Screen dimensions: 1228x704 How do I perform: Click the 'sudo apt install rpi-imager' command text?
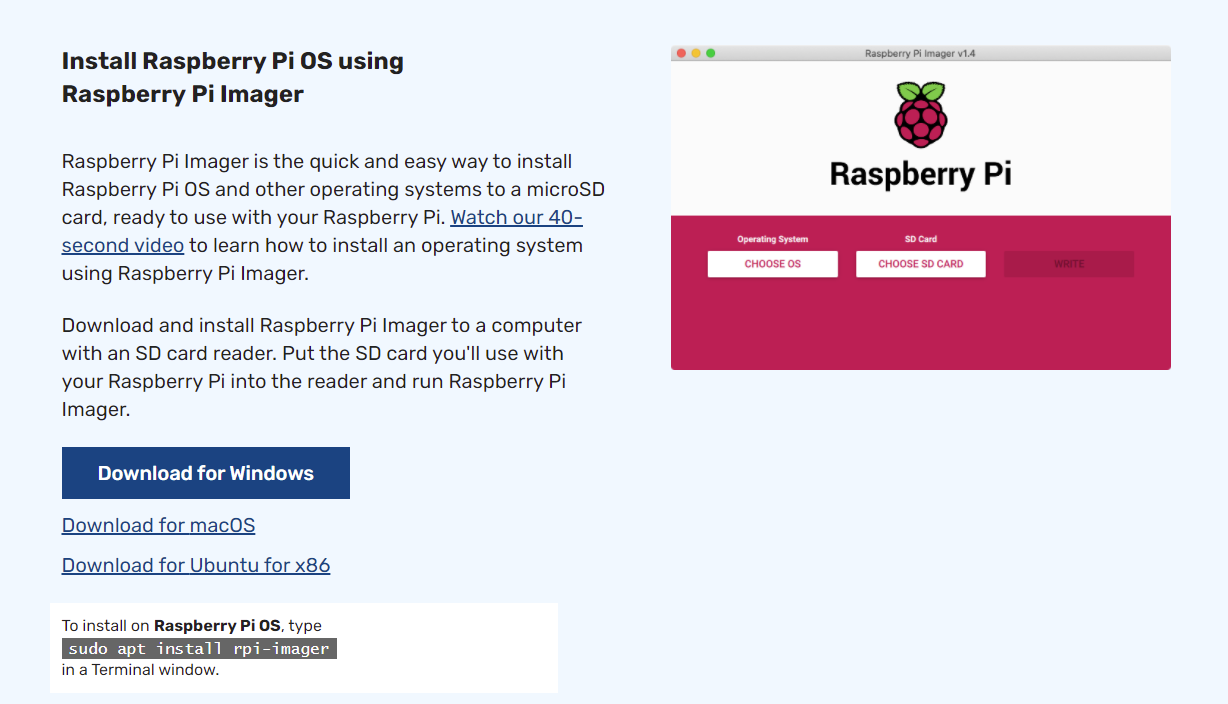[199, 649]
